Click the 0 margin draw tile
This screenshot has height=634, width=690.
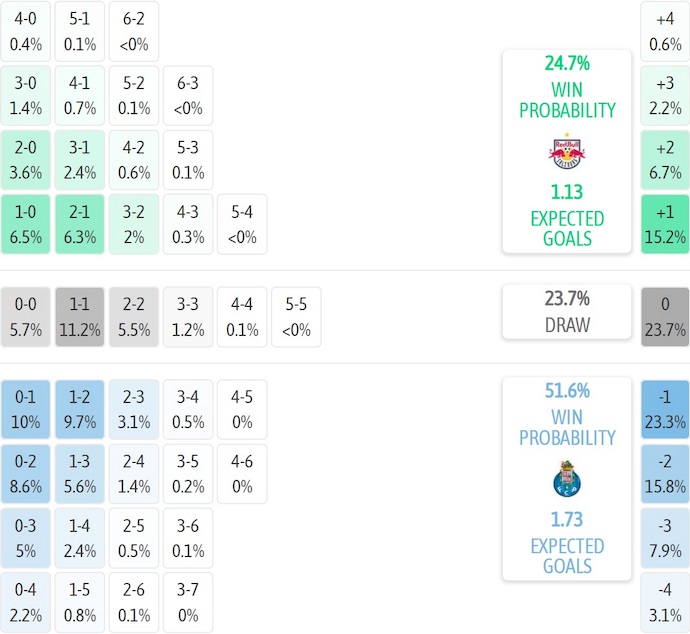[665, 315]
